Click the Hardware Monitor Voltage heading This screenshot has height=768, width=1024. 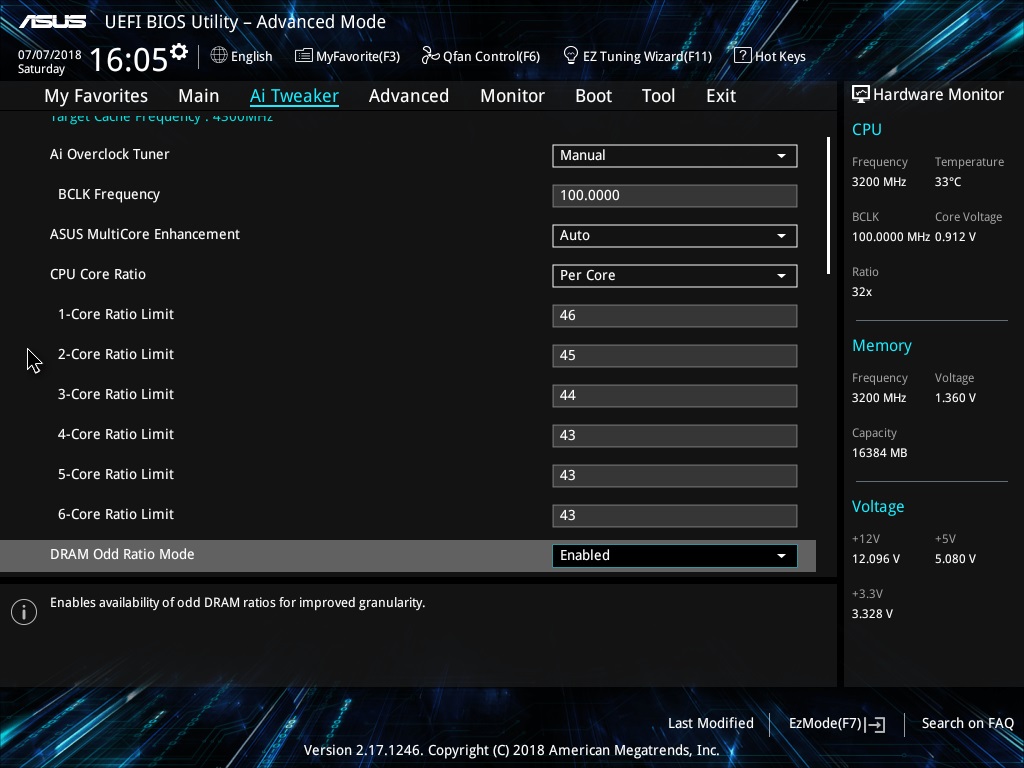pos(878,506)
